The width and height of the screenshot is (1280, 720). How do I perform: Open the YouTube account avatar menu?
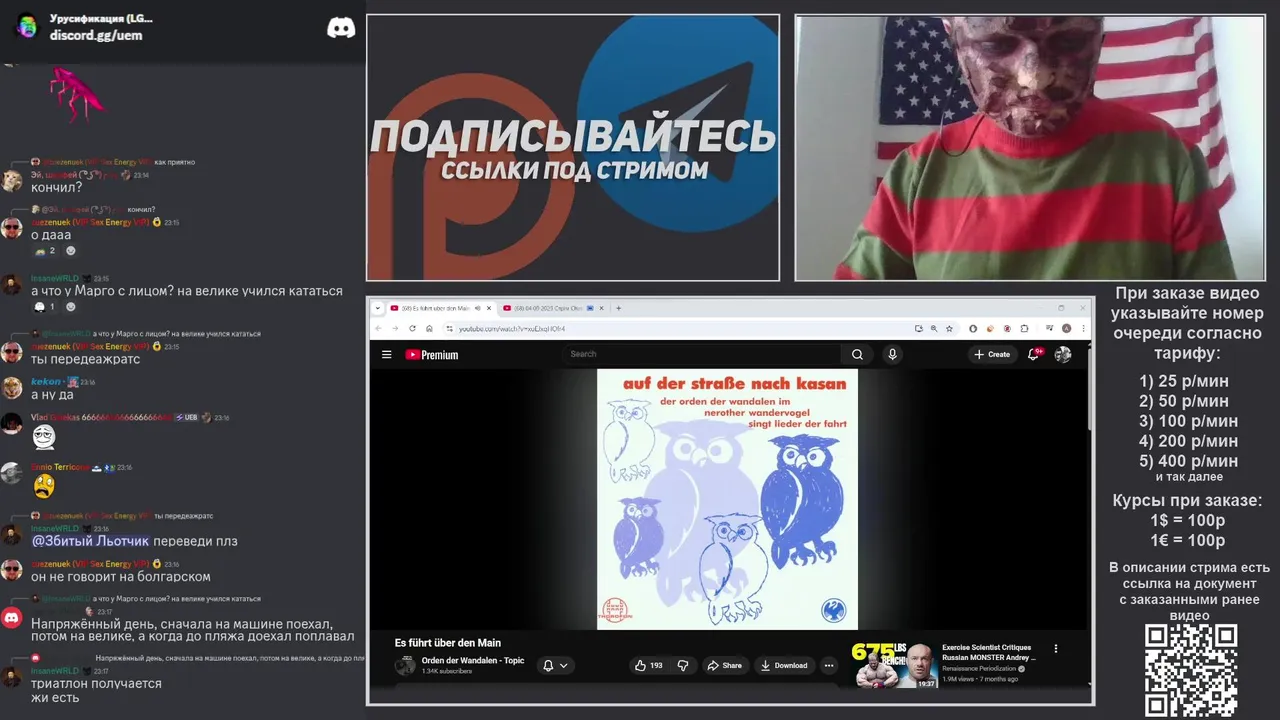tap(1063, 354)
